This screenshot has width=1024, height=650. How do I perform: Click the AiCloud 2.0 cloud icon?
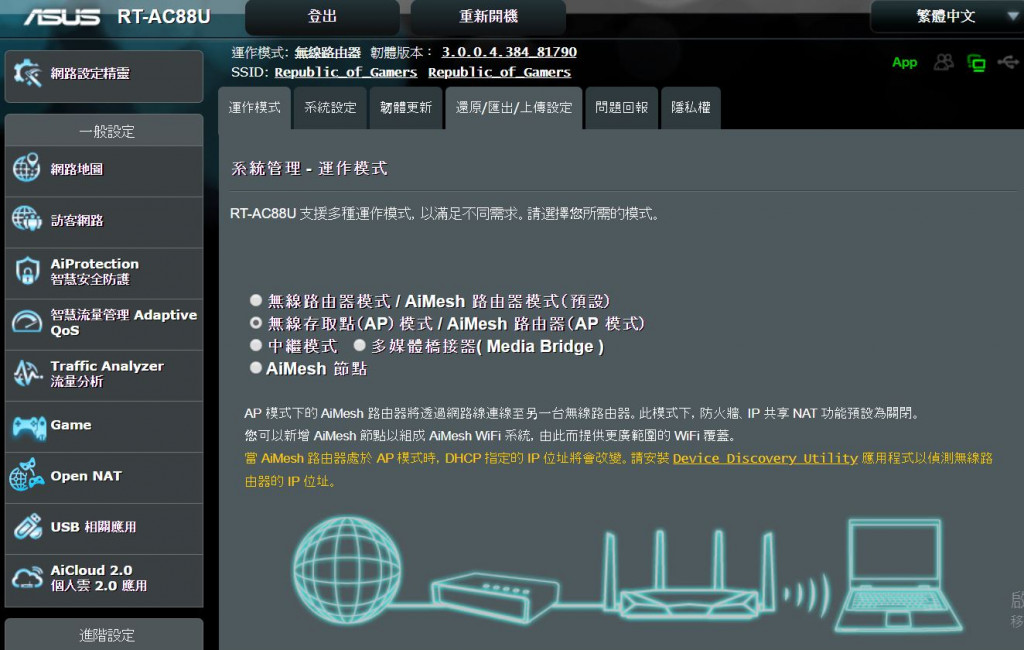pos(27,577)
